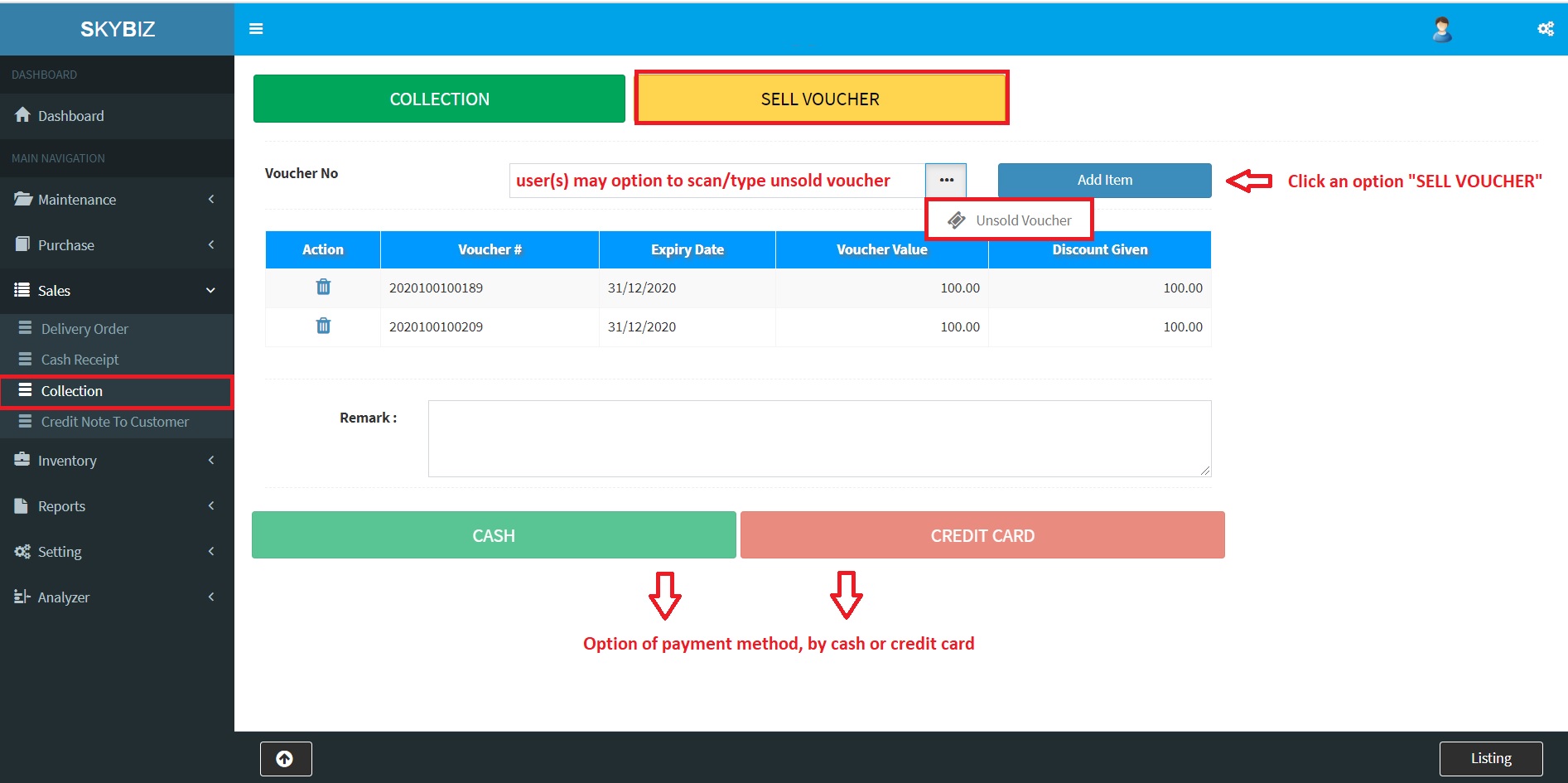Open Cash Receipt in sidebar
The height and width of the screenshot is (783, 1568).
coord(80,360)
